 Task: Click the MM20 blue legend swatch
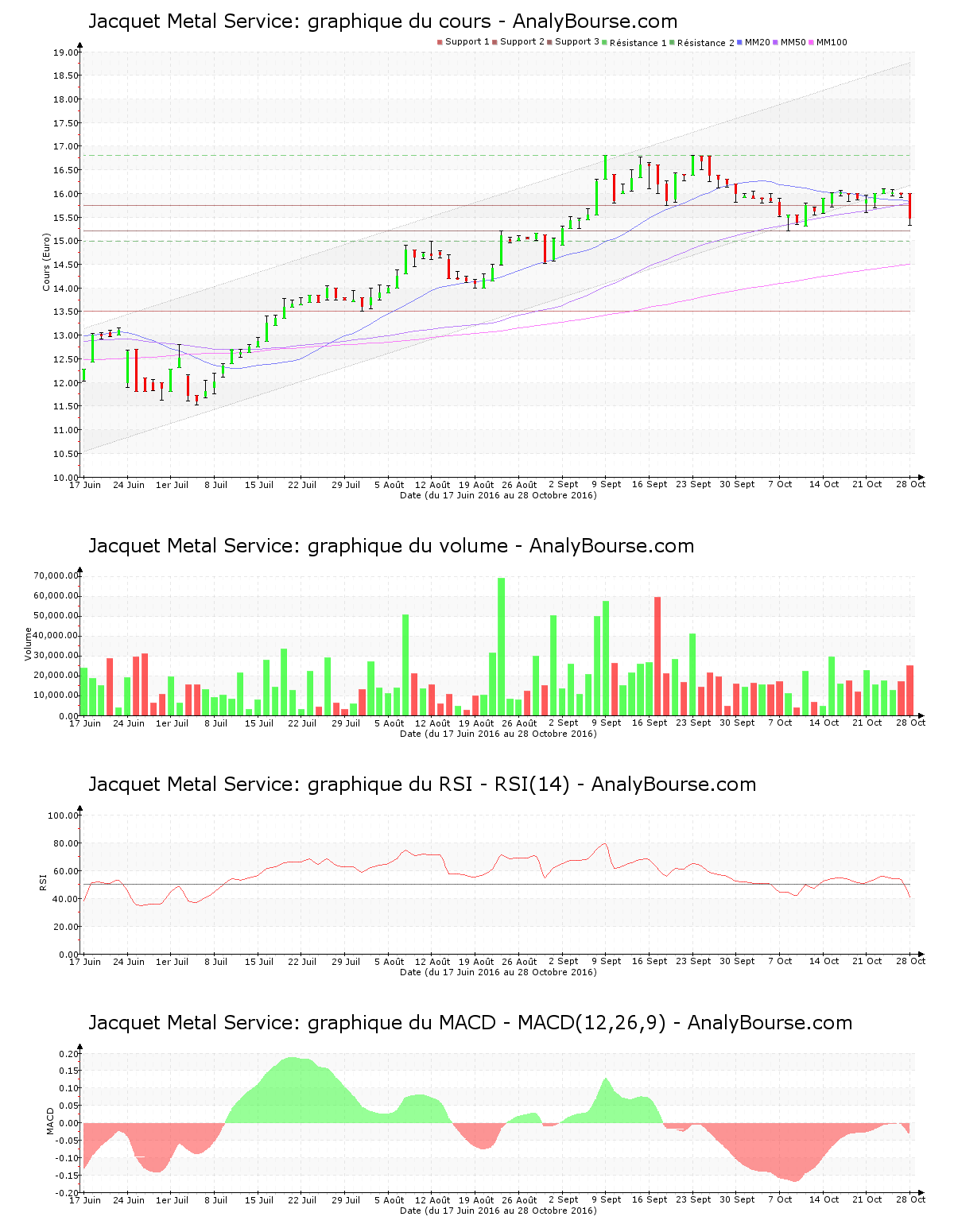pyautogui.click(x=741, y=42)
